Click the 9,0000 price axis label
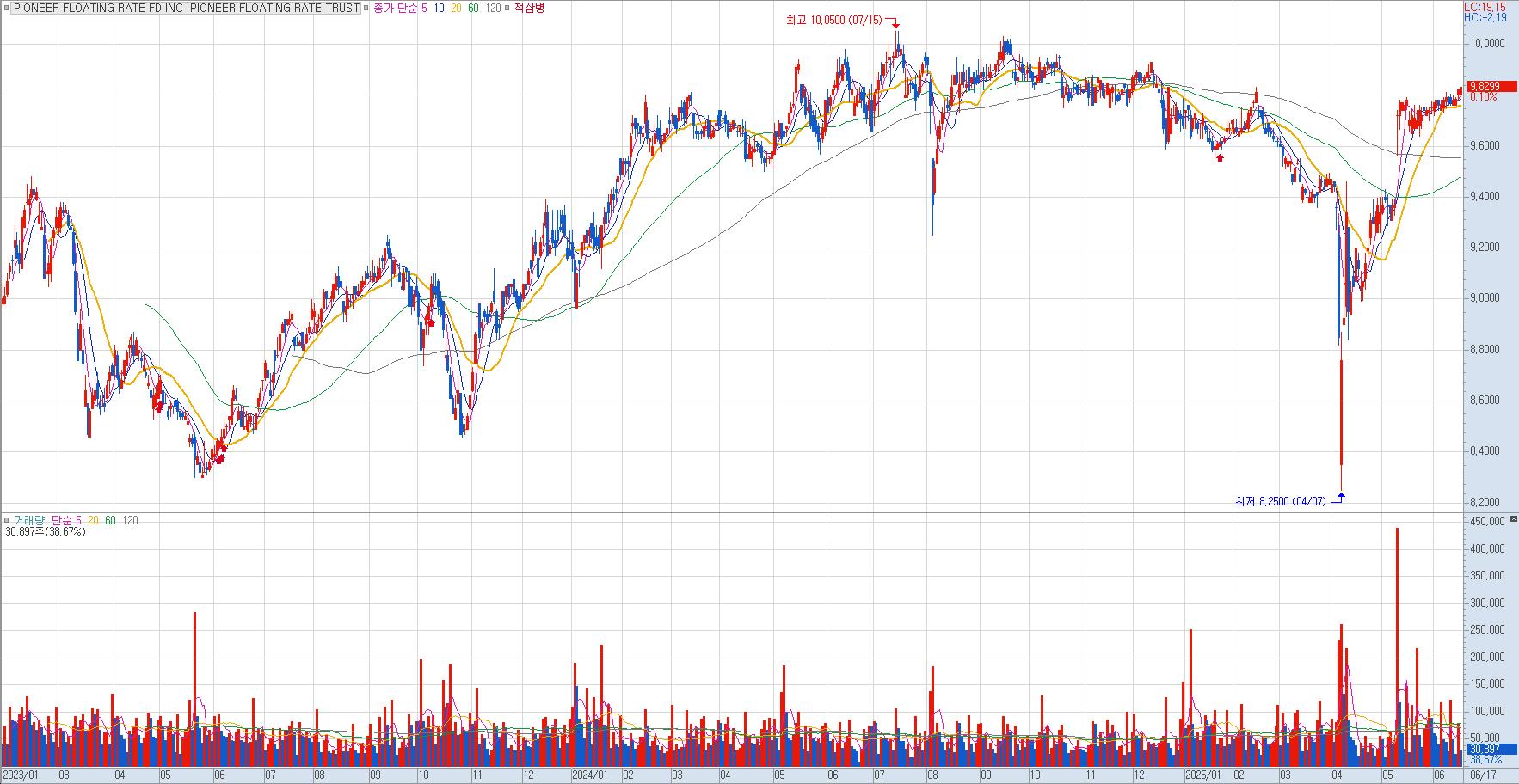1519x784 pixels. click(x=1485, y=298)
